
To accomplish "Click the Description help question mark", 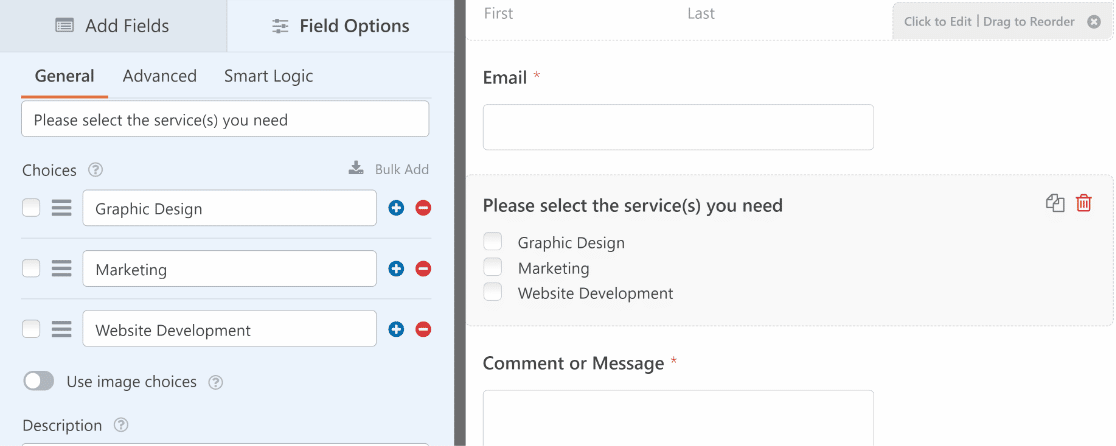I will pyautogui.click(x=121, y=425).
